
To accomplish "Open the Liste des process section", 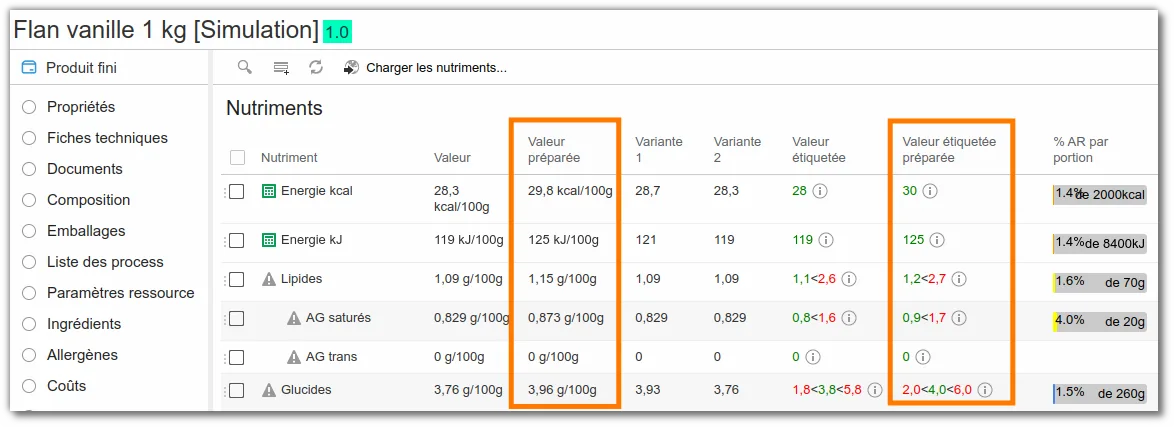I will 105,262.
